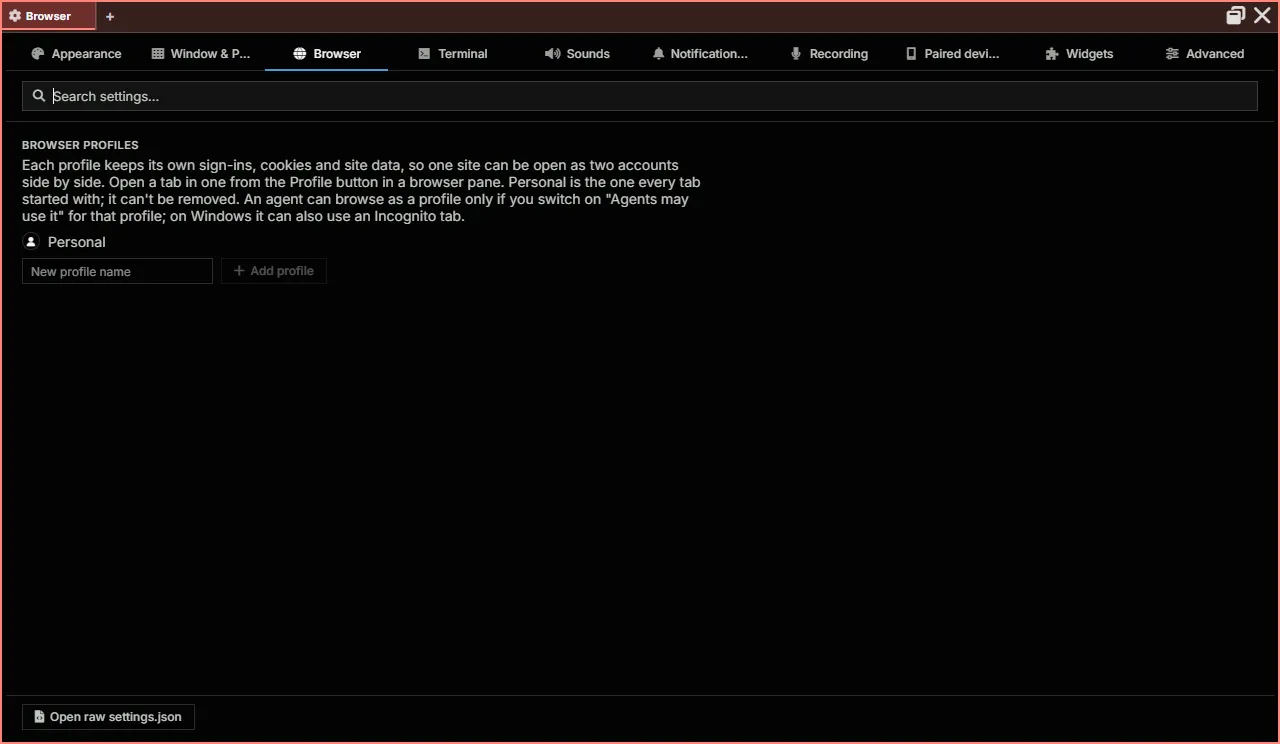This screenshot has height=744, width=1280.
Task: Select the Browser settings tab
Action: point(327,54)
